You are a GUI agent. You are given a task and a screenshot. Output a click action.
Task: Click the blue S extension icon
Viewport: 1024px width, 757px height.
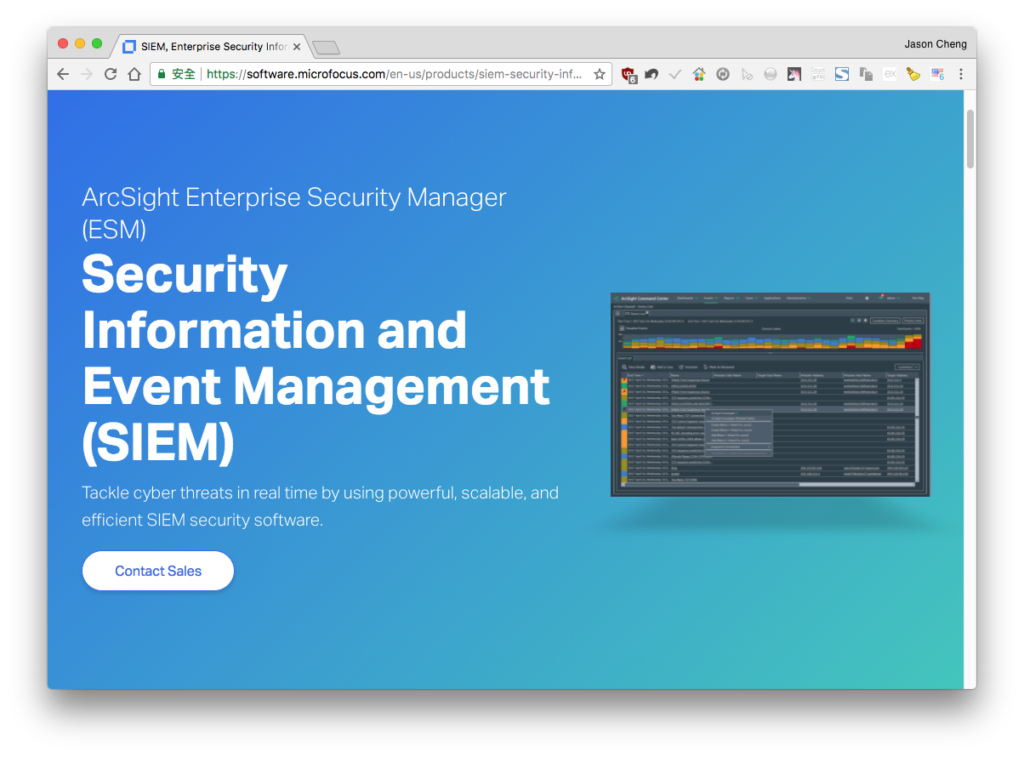tap(842, 74)
